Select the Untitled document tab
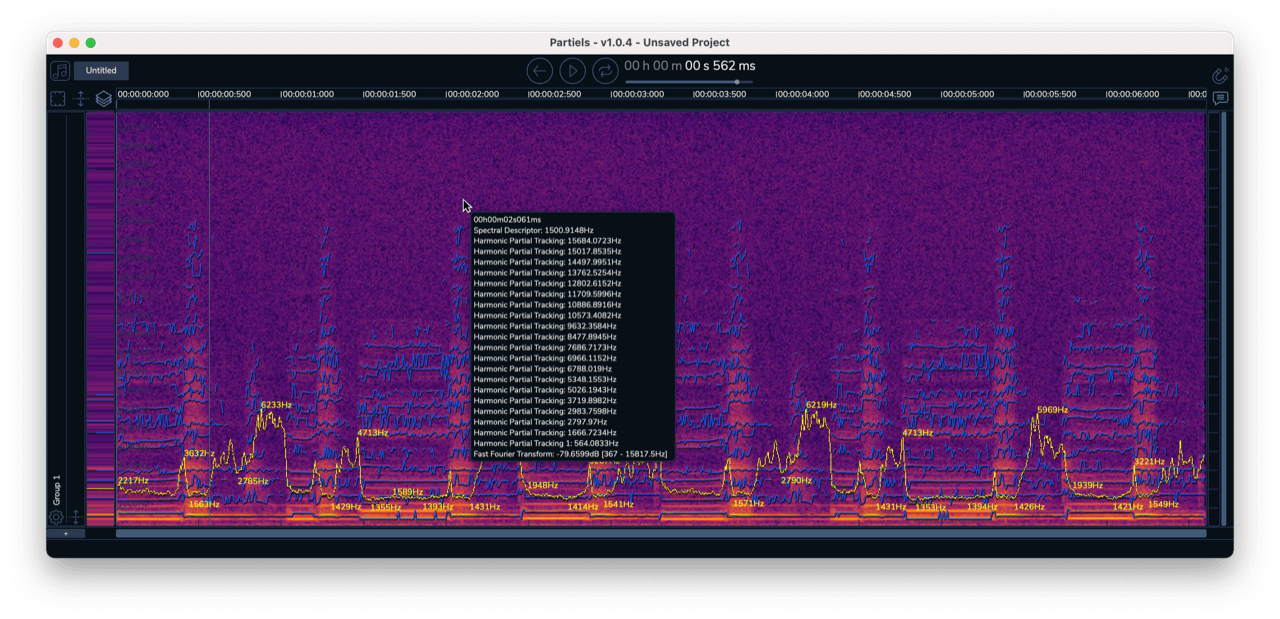Image resolution: width=1280 pixels, height=619 pixels. pos(101,71)
